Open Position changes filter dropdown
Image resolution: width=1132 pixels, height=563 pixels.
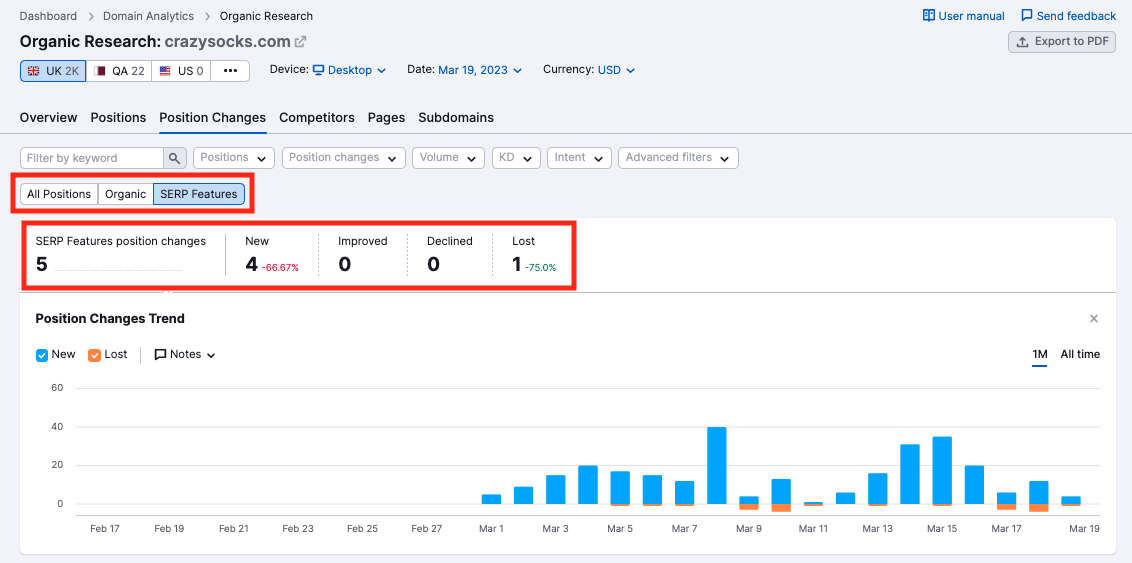click(344, 158)
